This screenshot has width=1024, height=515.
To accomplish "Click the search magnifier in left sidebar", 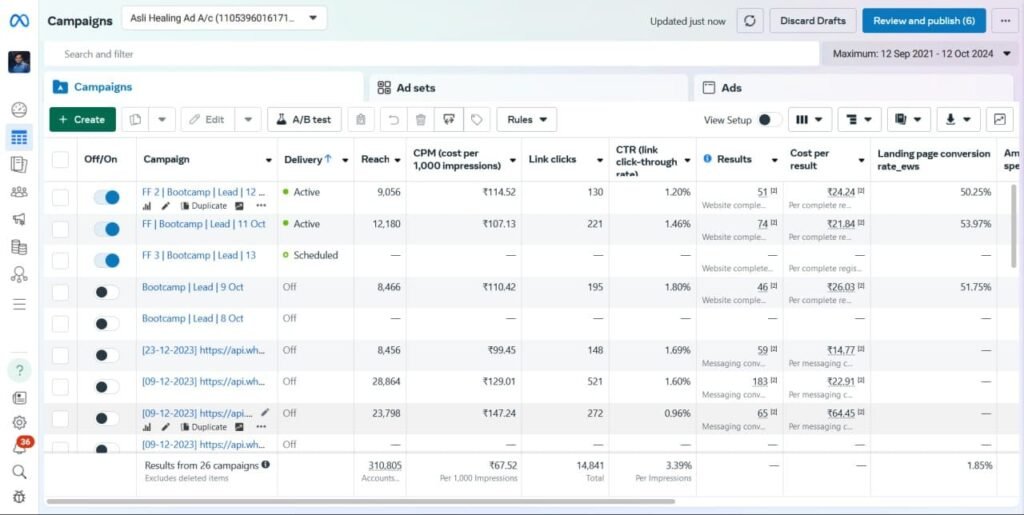I will (19, 472).
